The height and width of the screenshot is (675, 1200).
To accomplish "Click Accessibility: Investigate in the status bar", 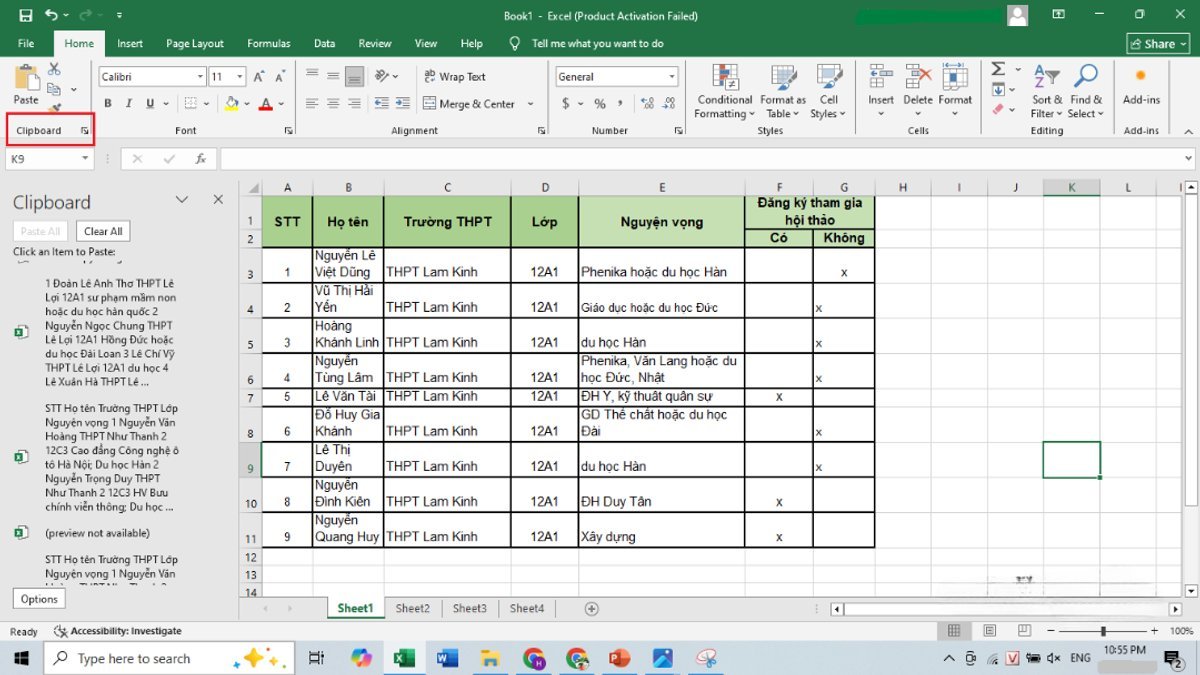I will tap(118, 631).
